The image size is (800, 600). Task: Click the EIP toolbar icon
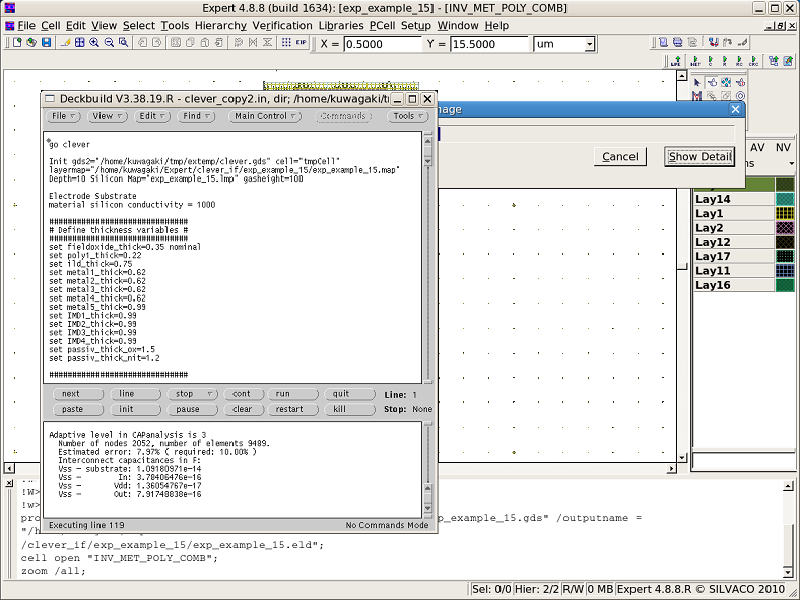click(299, 43)
